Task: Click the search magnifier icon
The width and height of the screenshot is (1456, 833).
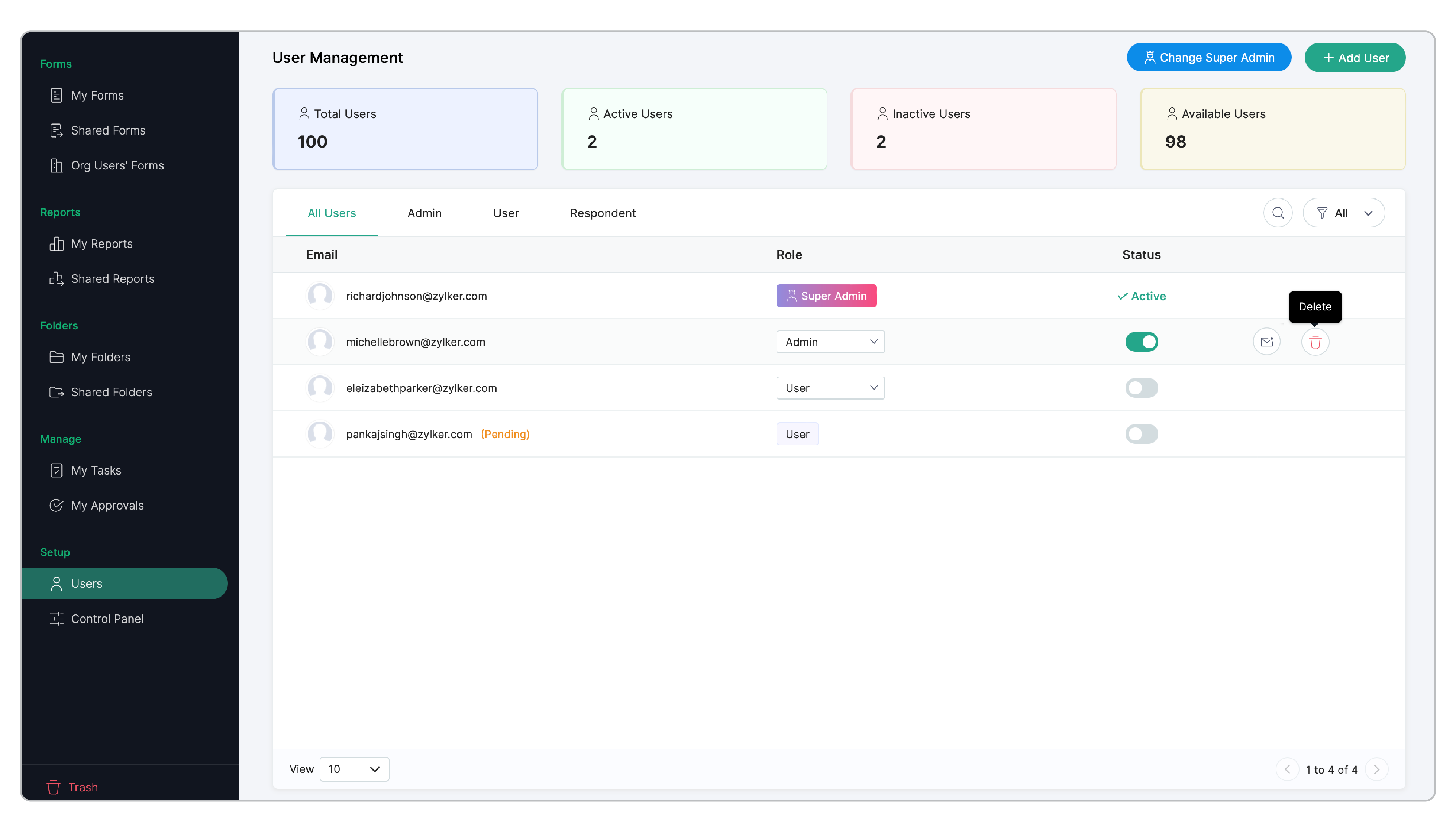Action: (x=1278, y=213)
